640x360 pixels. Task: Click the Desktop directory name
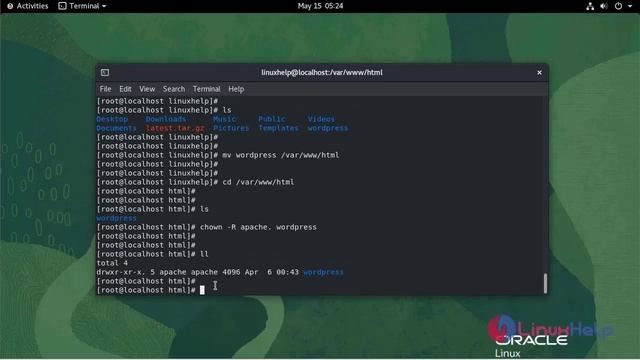click(x=112, y=119)
